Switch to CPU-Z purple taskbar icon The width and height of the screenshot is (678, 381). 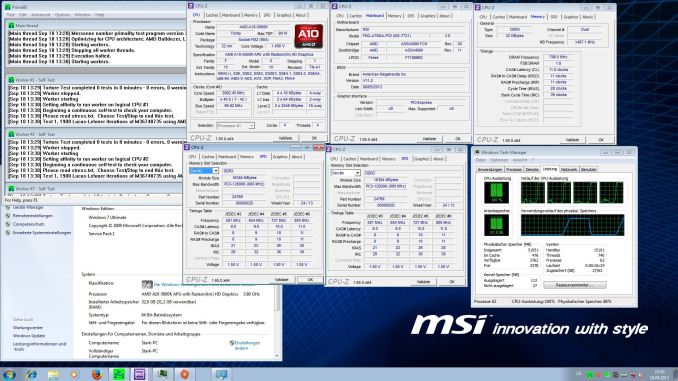coord(140,374)
